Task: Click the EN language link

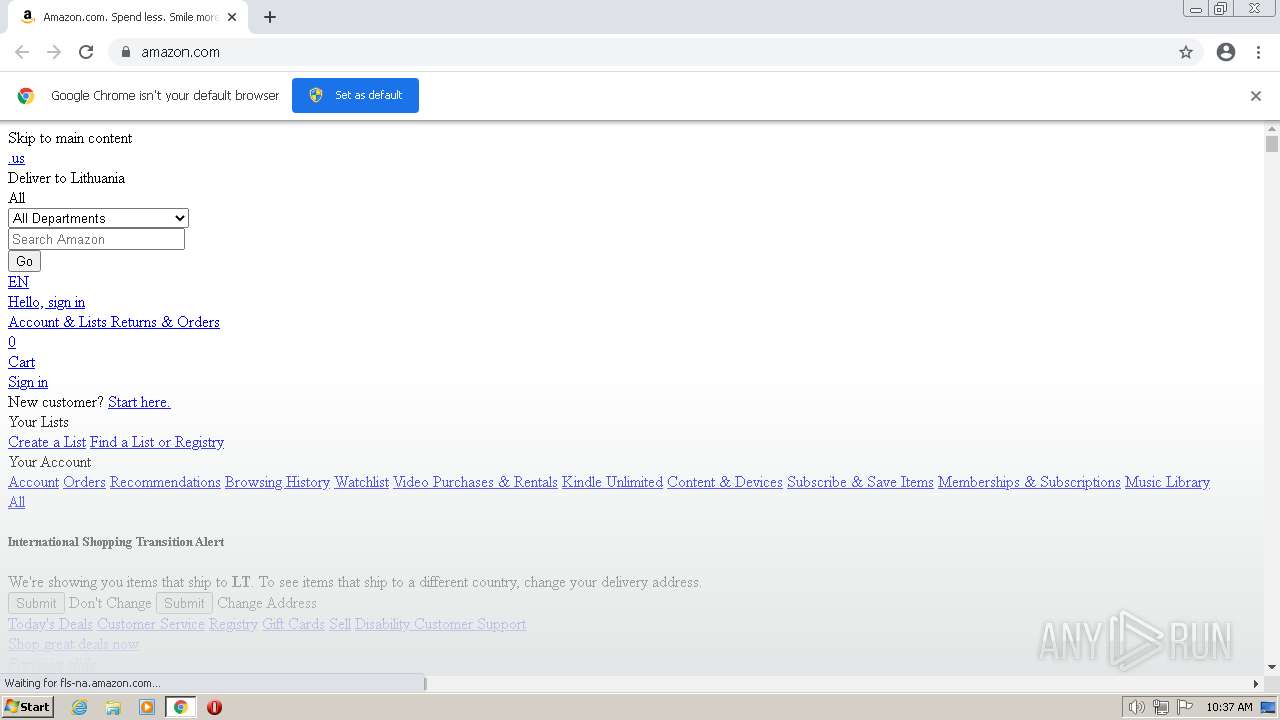Action: [18, 282]
